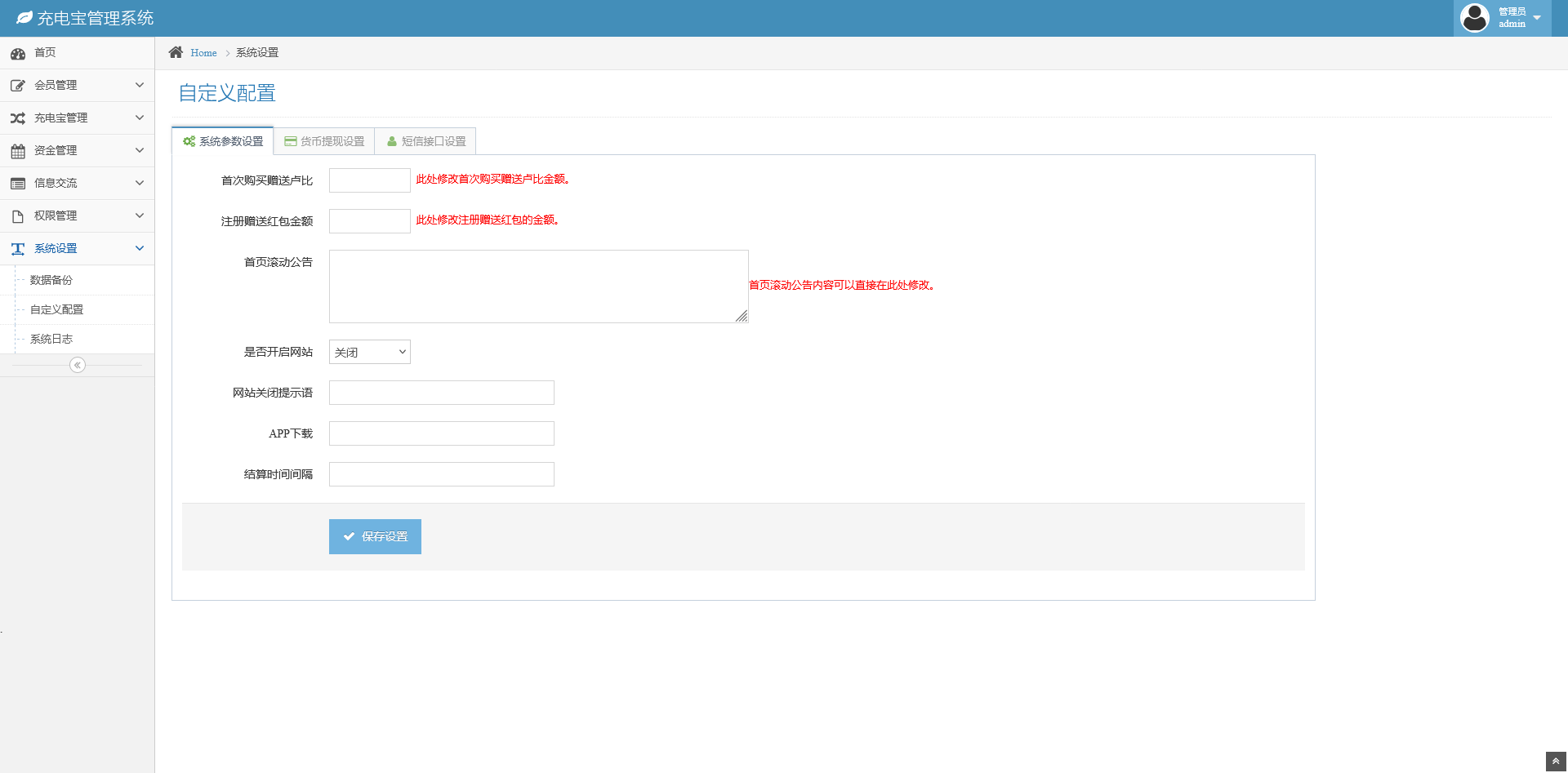Click the file icon beside 权限管理
The width and height of the screenshot is (1568, 773).
tap(18, 216)
